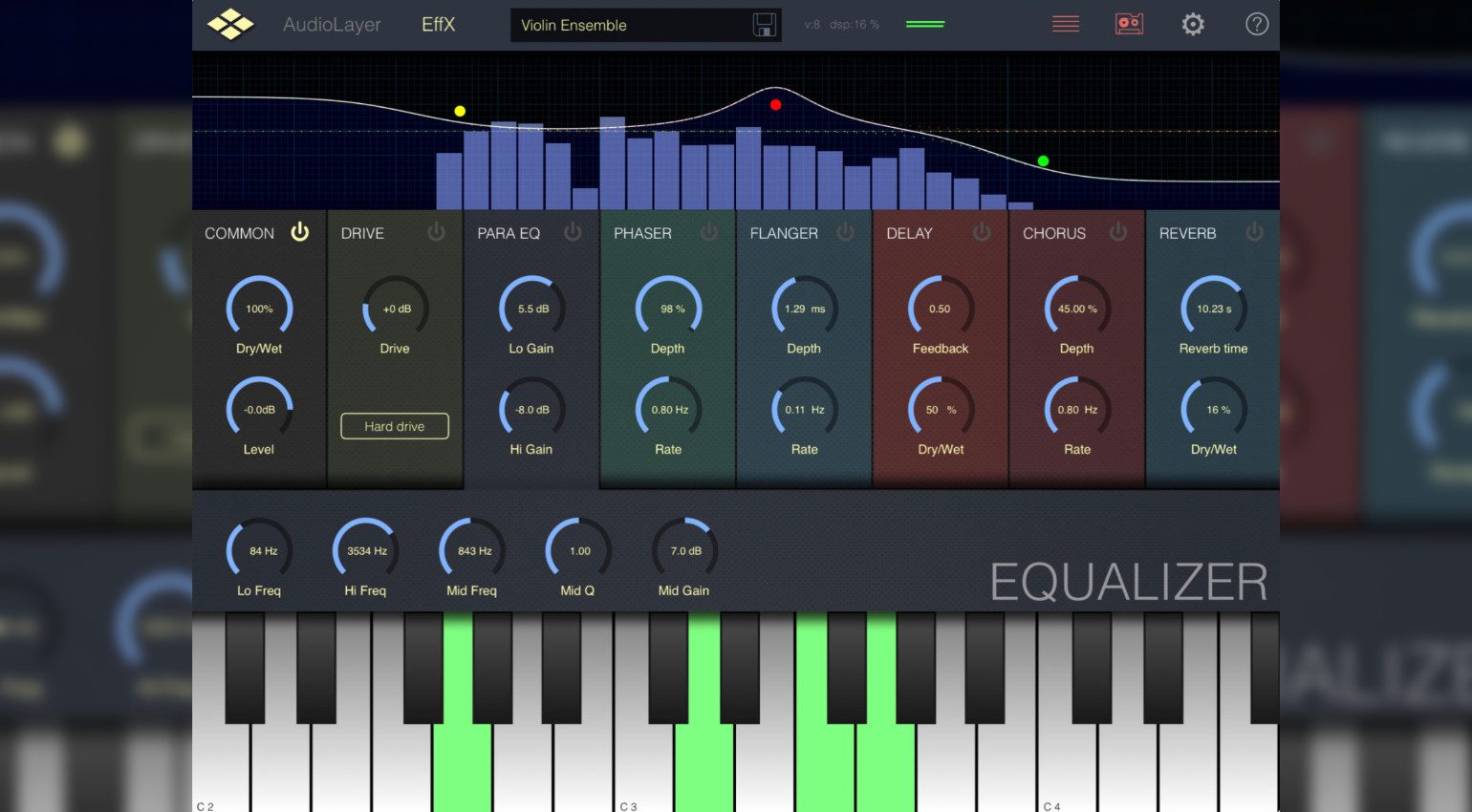This screenshot has height=812, width=1472.
Task: Enable the REVERB effect power button
Action: (x=1254, y=232)
